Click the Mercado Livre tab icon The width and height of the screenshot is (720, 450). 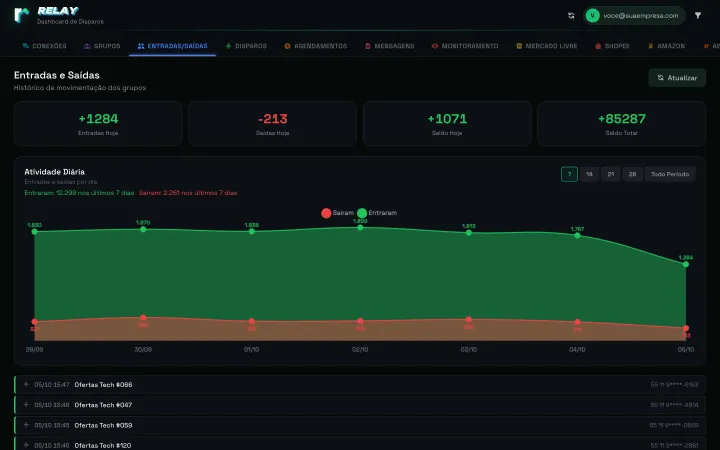[519, 46]
